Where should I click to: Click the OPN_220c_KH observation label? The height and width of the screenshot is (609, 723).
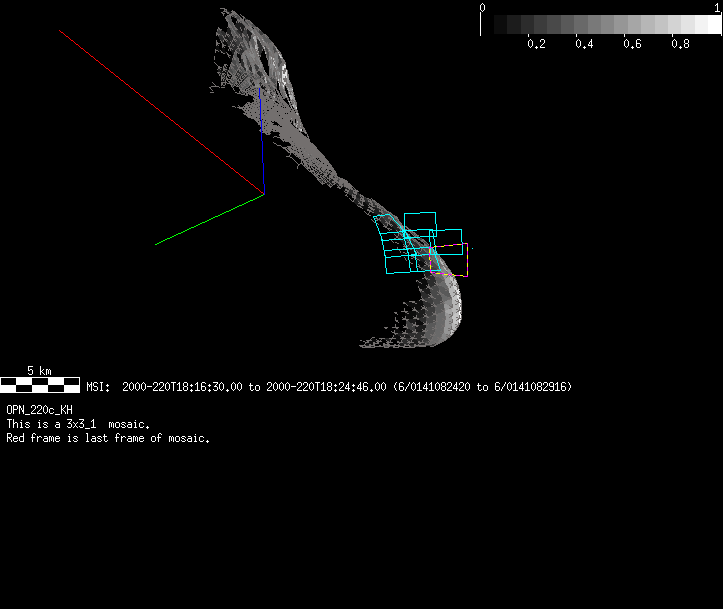[x=39, y=410]
